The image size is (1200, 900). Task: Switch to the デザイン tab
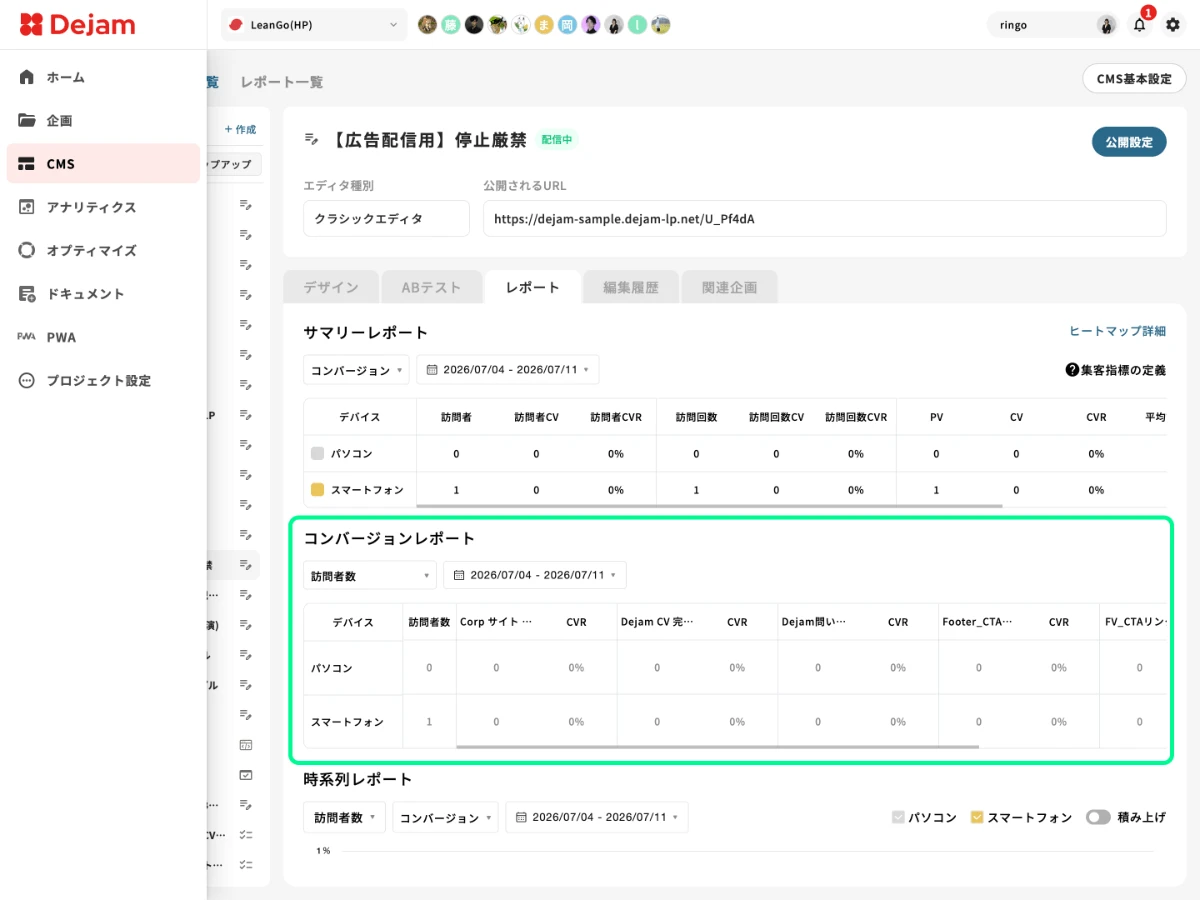[331, 287]
